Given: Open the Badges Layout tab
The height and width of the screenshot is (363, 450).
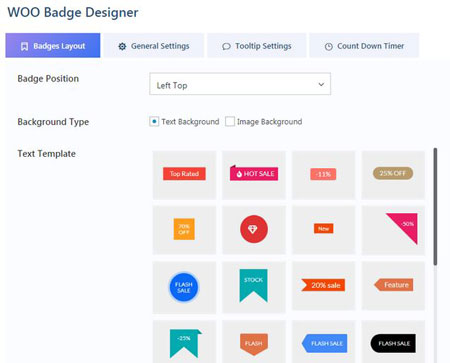Looking at the screenshot, I should coord(53,45).
